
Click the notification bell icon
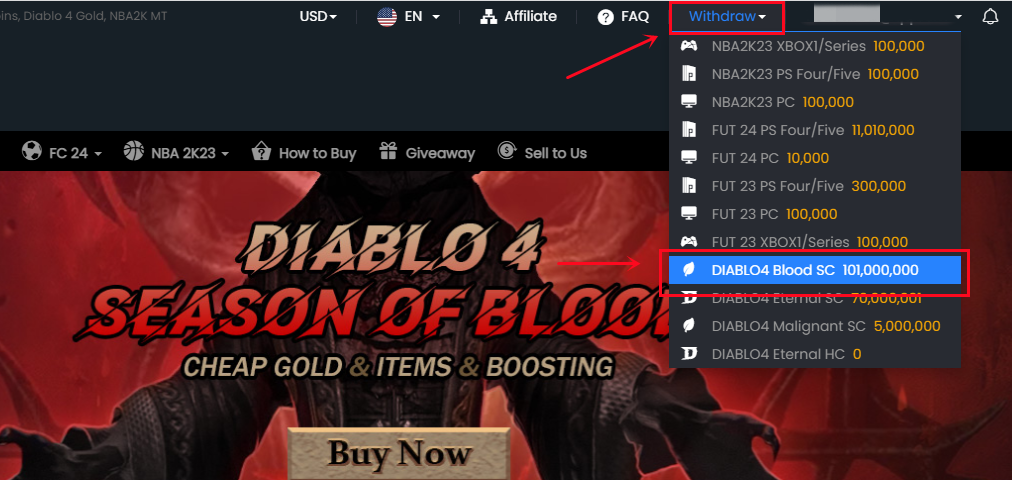tap(990, 17)
